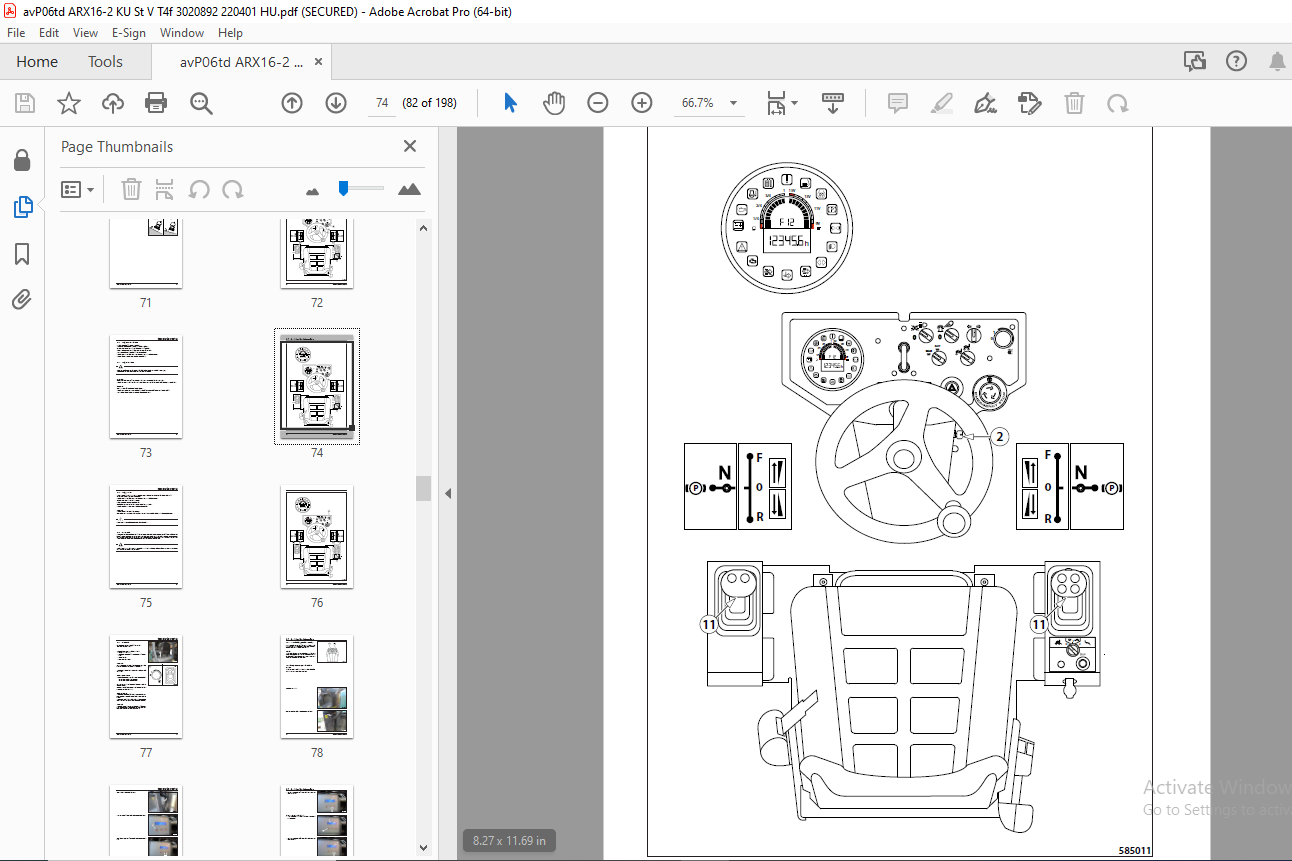This screenshot has width=1292, height=861.
Task: Open the E-Sign menu
Action: point(129,33)
